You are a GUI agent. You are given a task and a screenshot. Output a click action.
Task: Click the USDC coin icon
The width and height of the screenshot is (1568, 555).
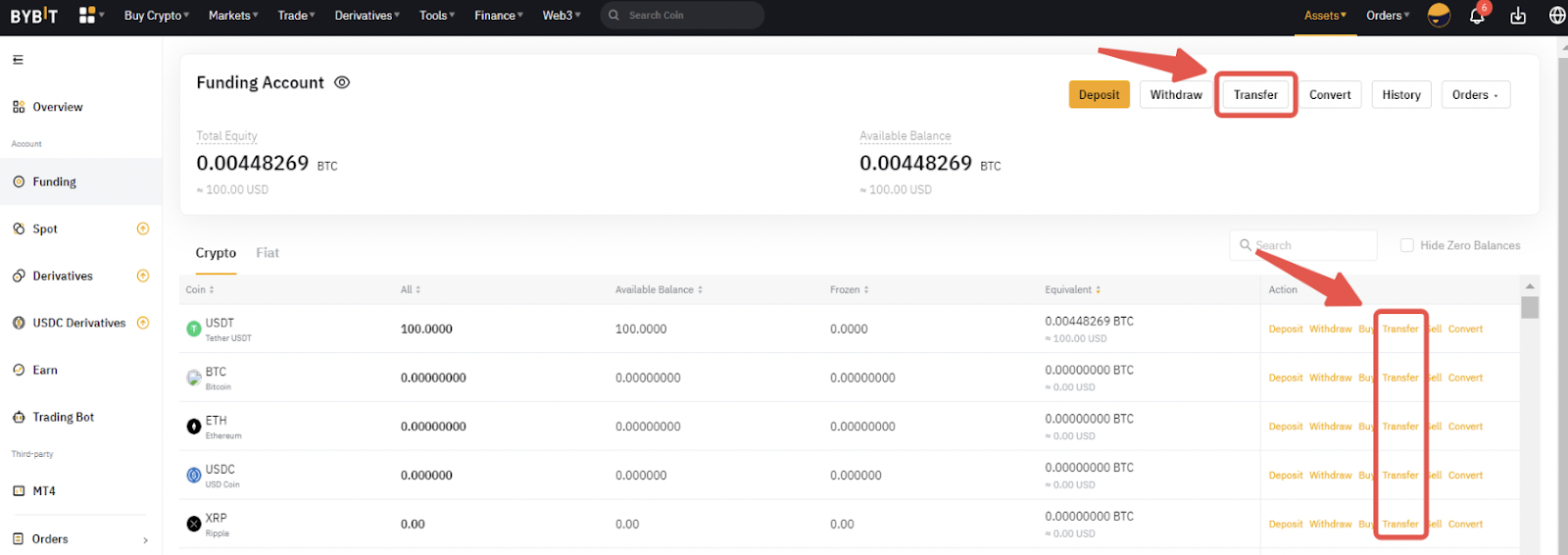point(194,476)
